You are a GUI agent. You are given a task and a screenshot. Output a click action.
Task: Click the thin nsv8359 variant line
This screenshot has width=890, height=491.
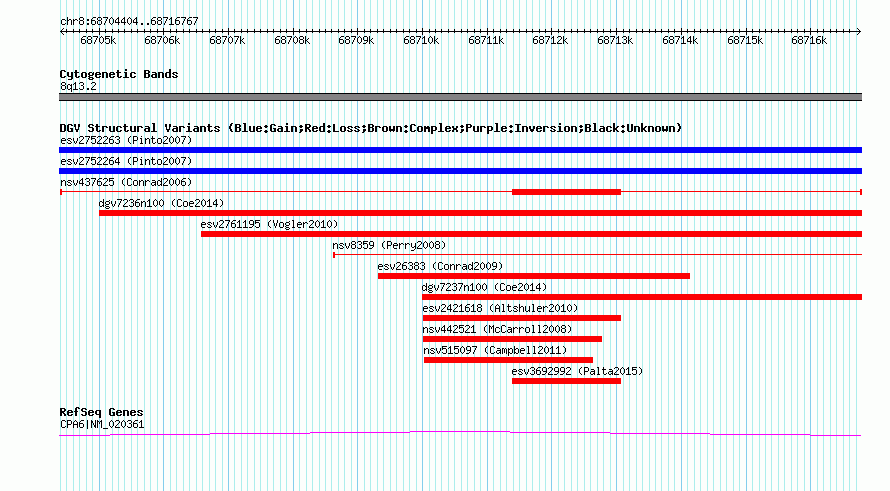pos(597,255)
